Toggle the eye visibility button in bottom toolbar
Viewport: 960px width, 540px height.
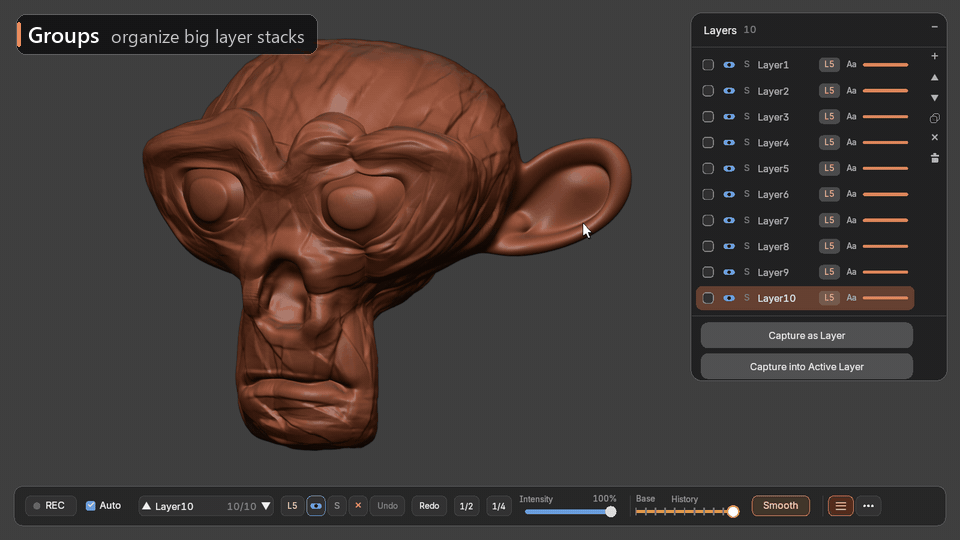pyautogui.click(x=316, y=506)
